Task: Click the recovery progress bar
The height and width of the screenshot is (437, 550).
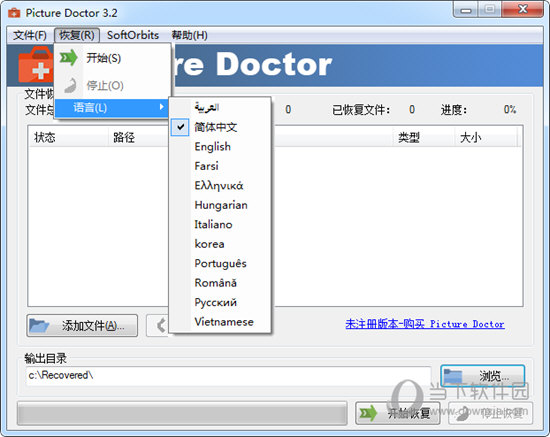Action: [x=182, y=413]
